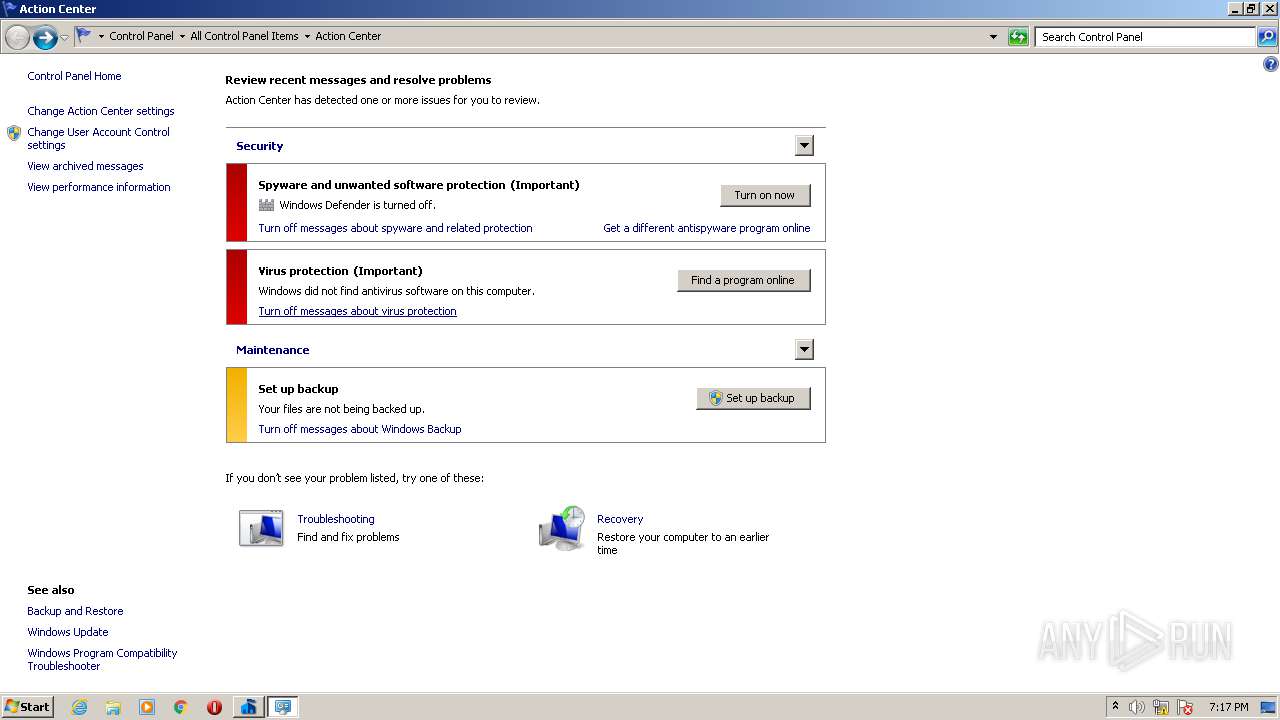Click the Recovery computer icon
Viewport: 1280px width, 720px height.
point(562,528)
